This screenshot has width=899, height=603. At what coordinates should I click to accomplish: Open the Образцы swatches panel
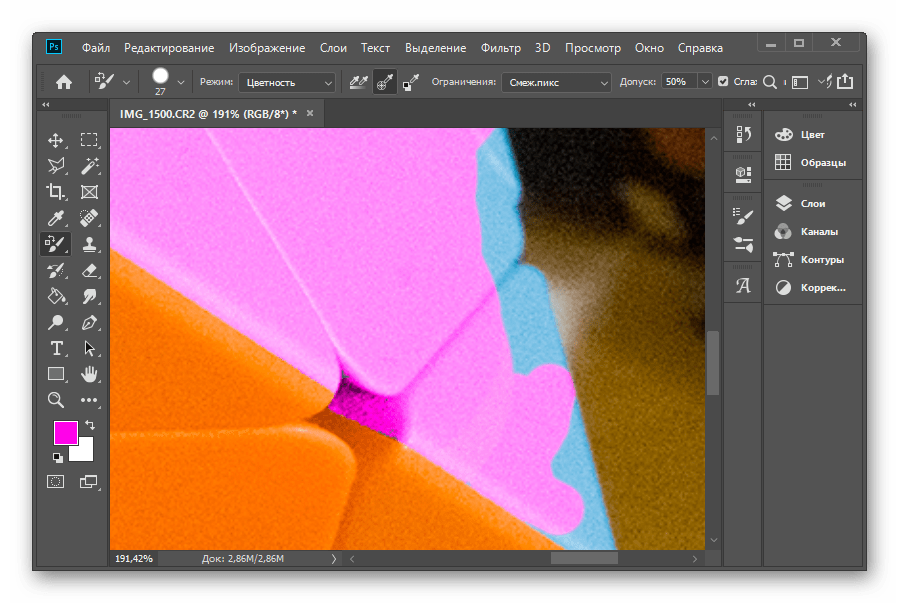812,163
